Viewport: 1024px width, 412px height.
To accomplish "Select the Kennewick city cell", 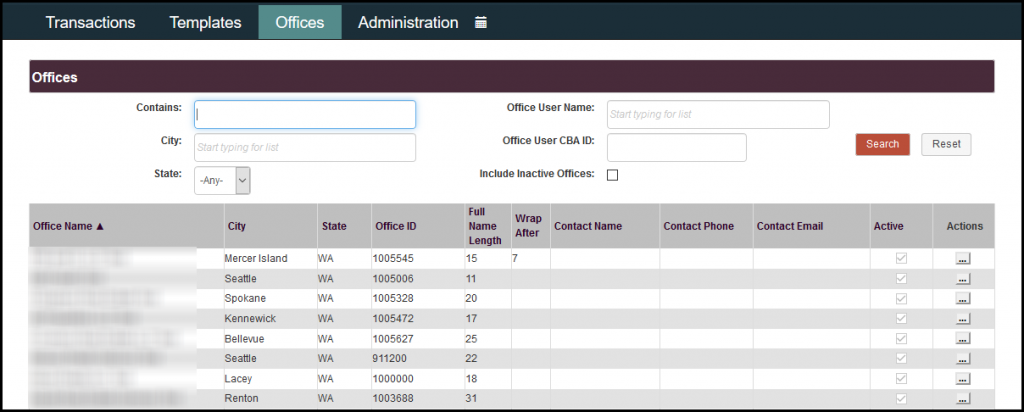I will click(250, 319).
